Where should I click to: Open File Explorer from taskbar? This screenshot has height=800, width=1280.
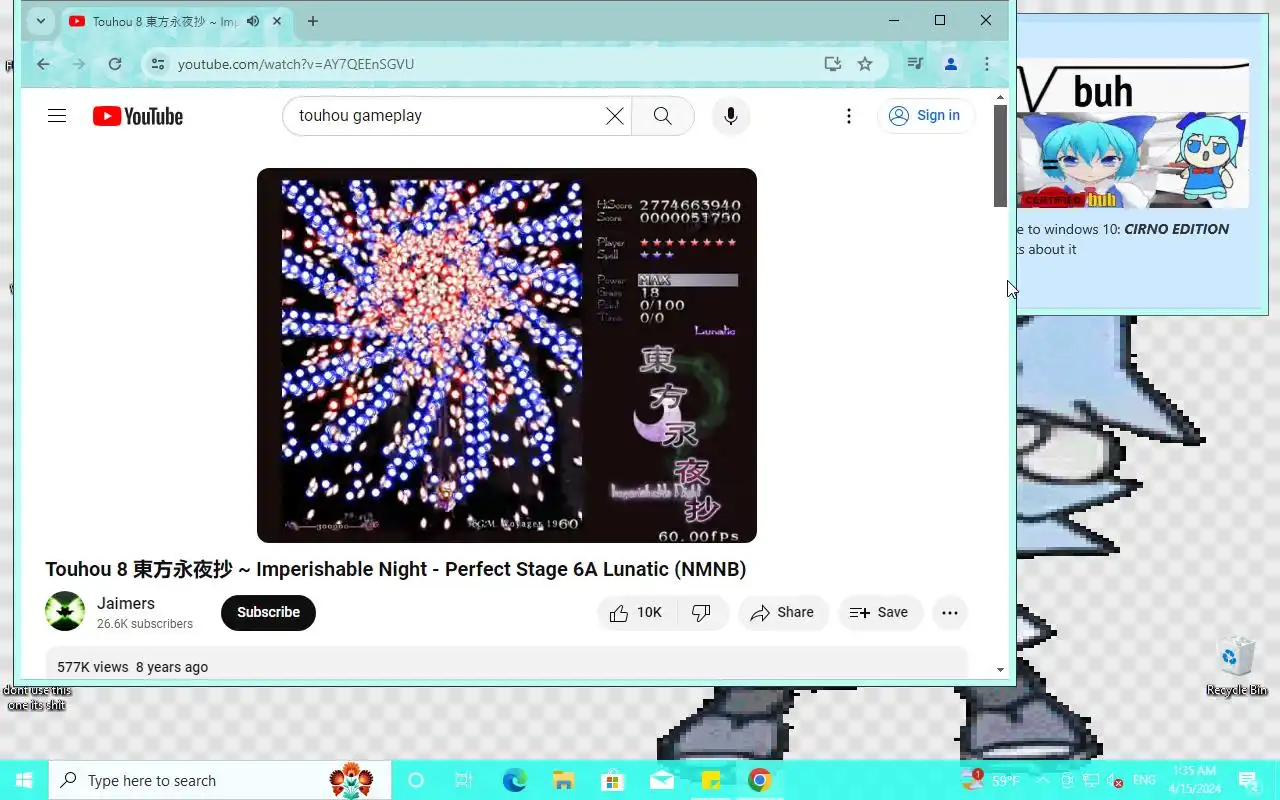click(564, 780)
